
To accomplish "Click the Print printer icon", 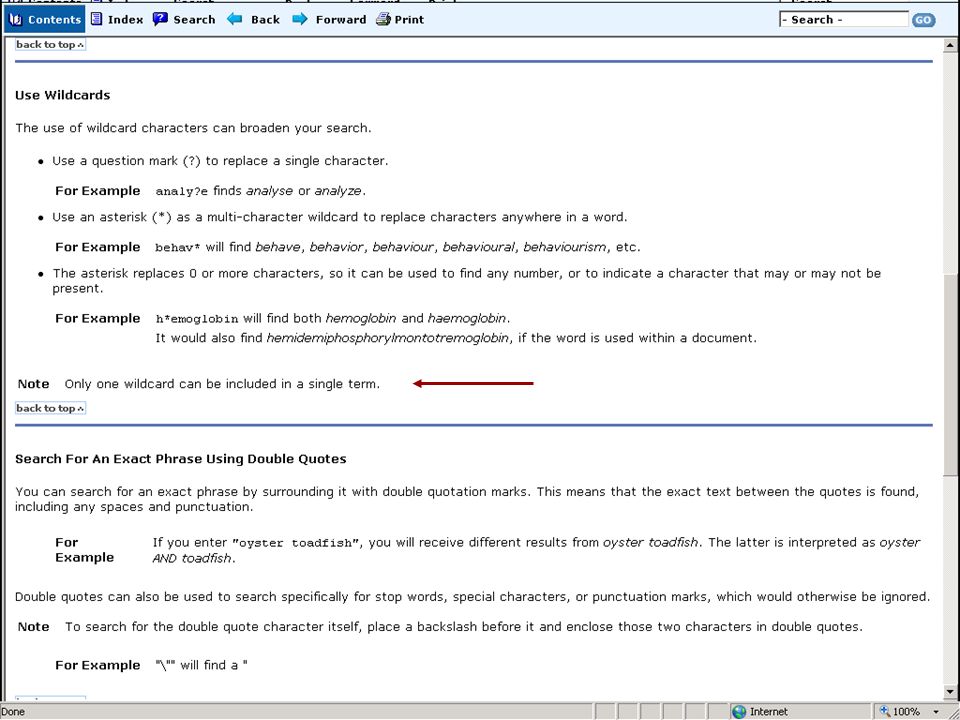I will tap(383, 19).
